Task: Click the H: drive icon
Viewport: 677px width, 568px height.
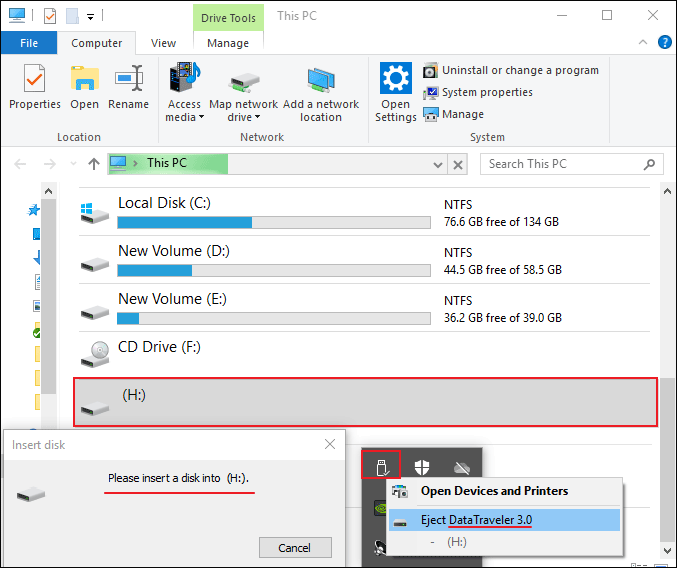Action: (x=95, y=408)
